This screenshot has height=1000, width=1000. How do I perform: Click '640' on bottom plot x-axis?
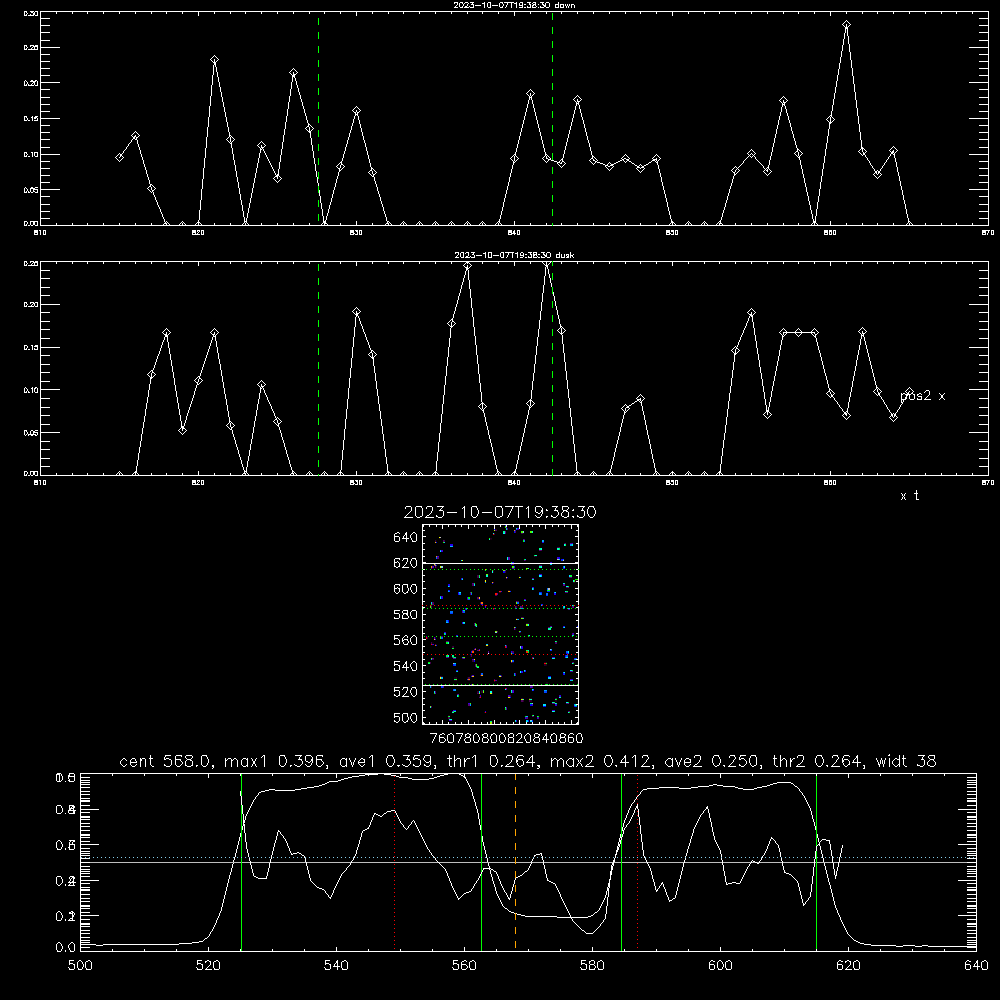pos(976,966)
